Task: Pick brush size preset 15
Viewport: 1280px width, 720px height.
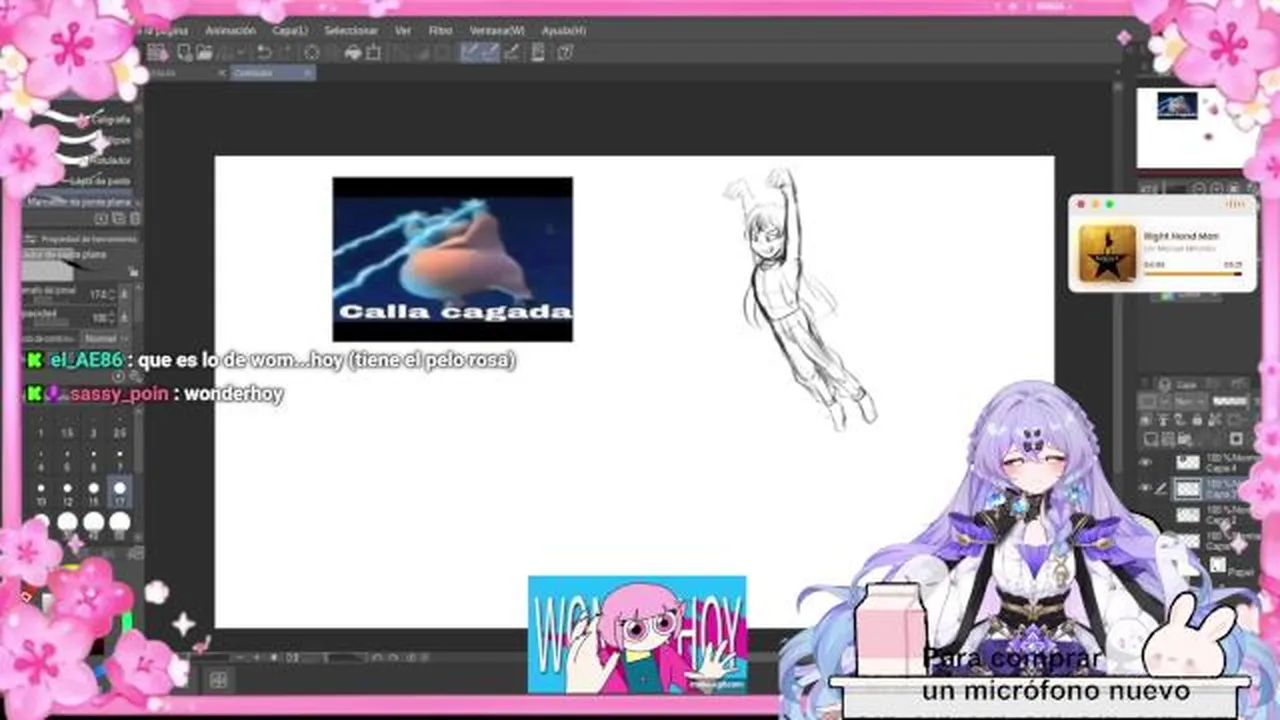Action: [93, 491]
